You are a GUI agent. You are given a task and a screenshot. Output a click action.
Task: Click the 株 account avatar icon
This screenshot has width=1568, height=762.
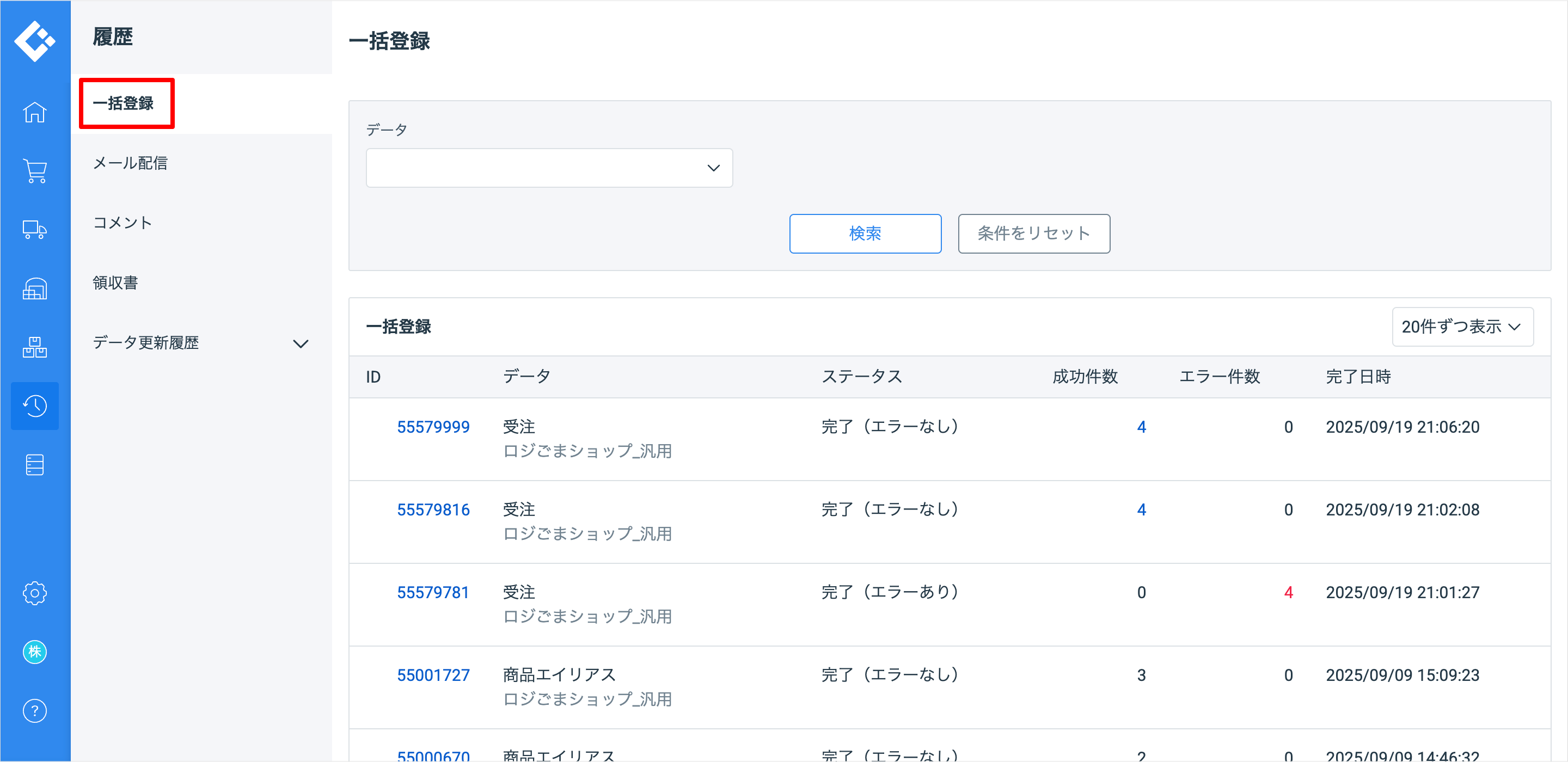point(35,652)
